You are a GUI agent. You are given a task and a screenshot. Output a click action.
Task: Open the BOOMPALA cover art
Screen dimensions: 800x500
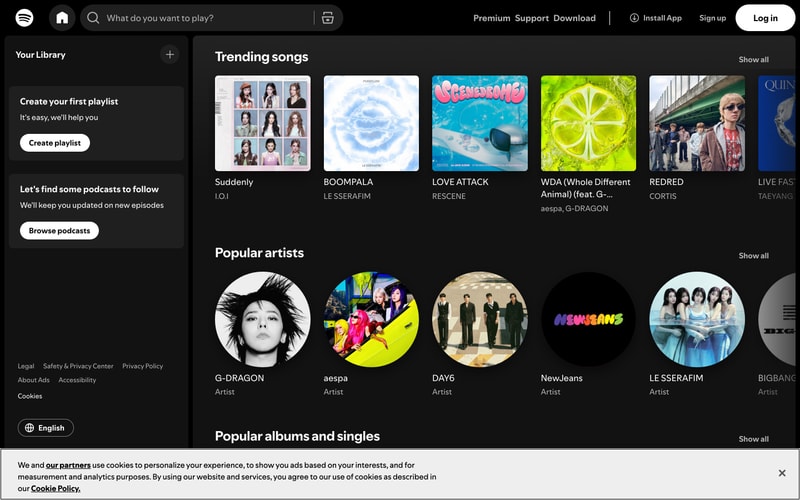pyautogui.click(x=371, y=123)
